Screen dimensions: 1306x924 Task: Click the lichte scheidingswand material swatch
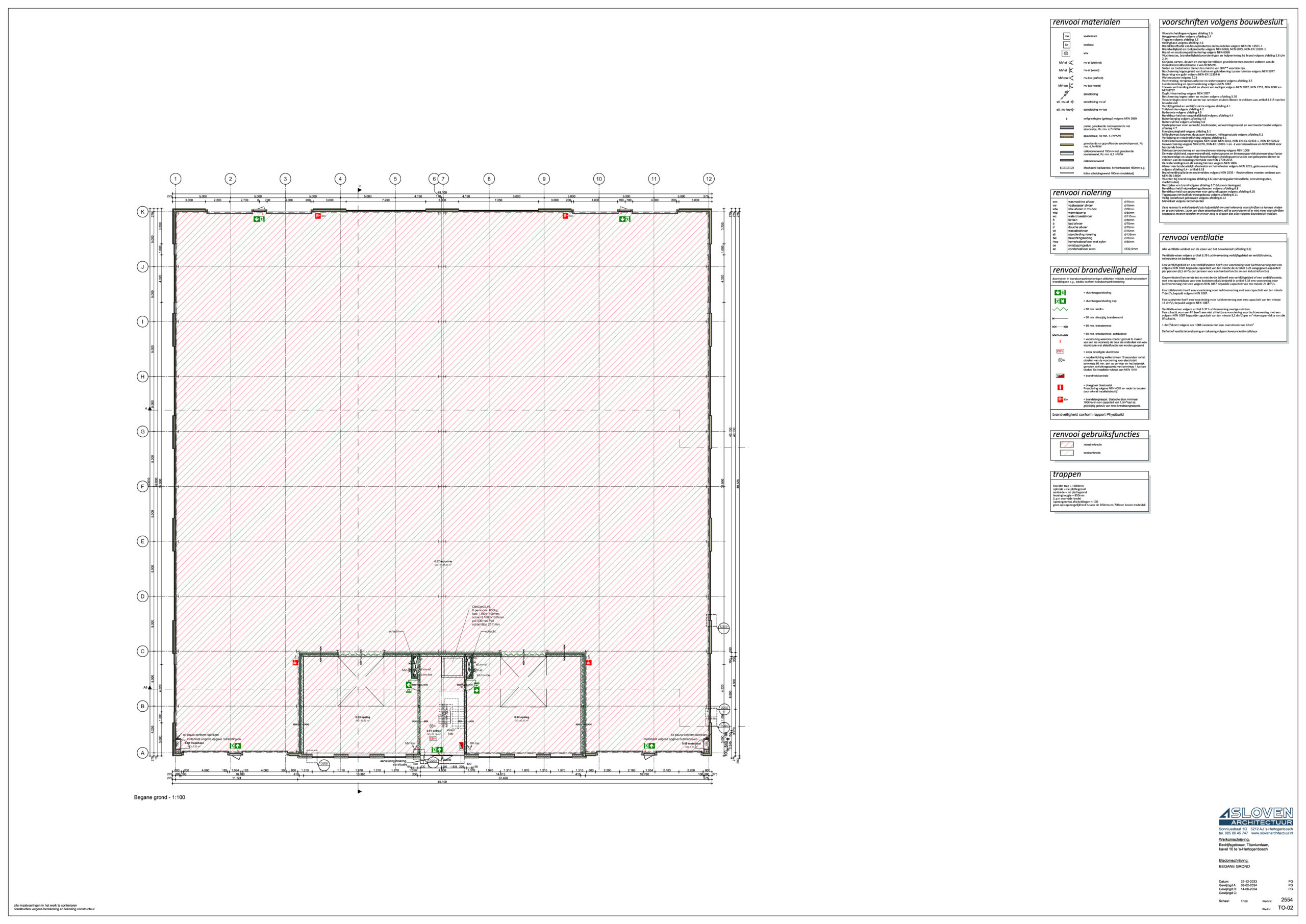click(1067, 173)
